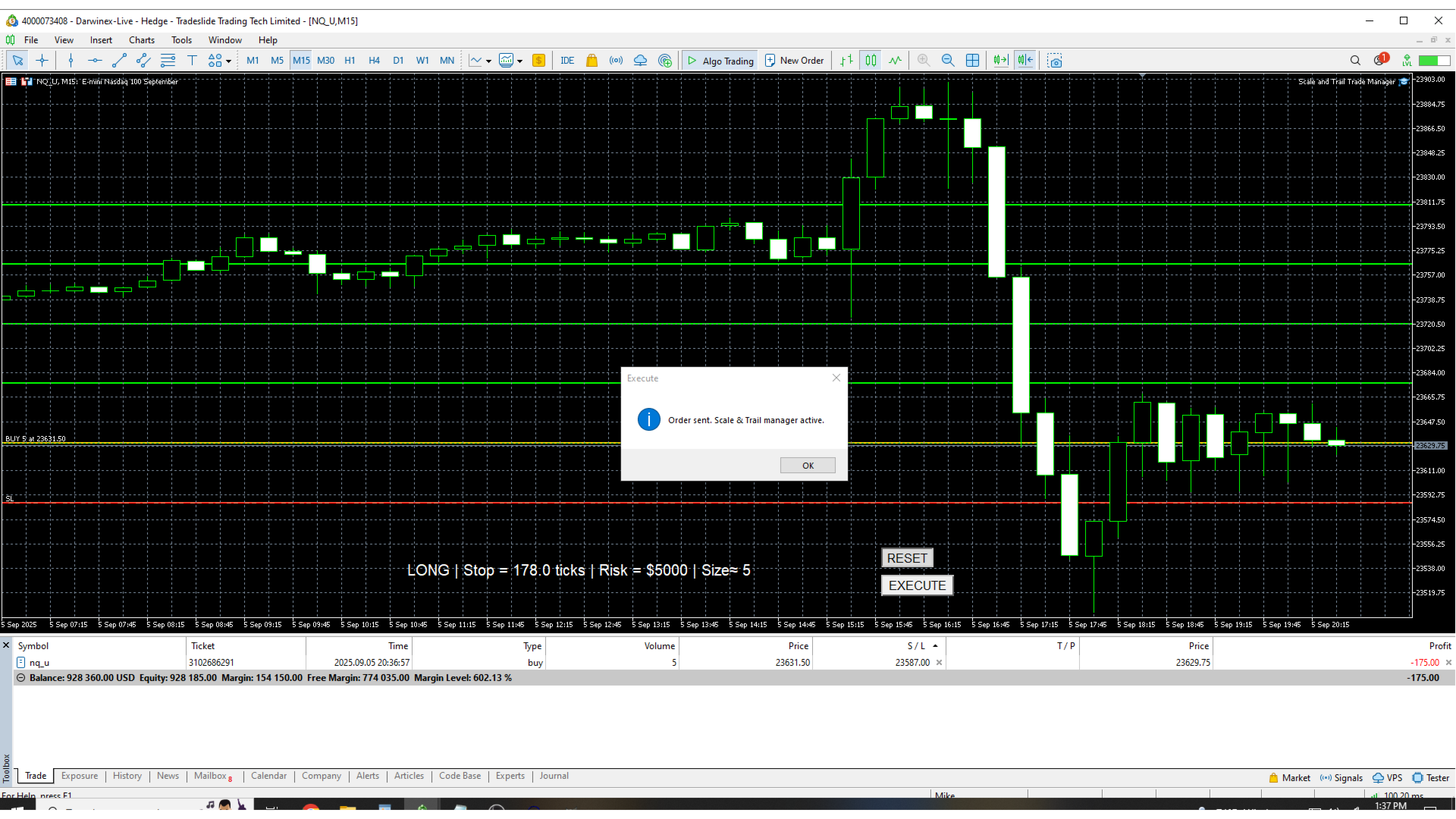Open the Signals broadcast icon
Image resolution: width=1456 pixels, height=819 pixels.
[617, 61]
